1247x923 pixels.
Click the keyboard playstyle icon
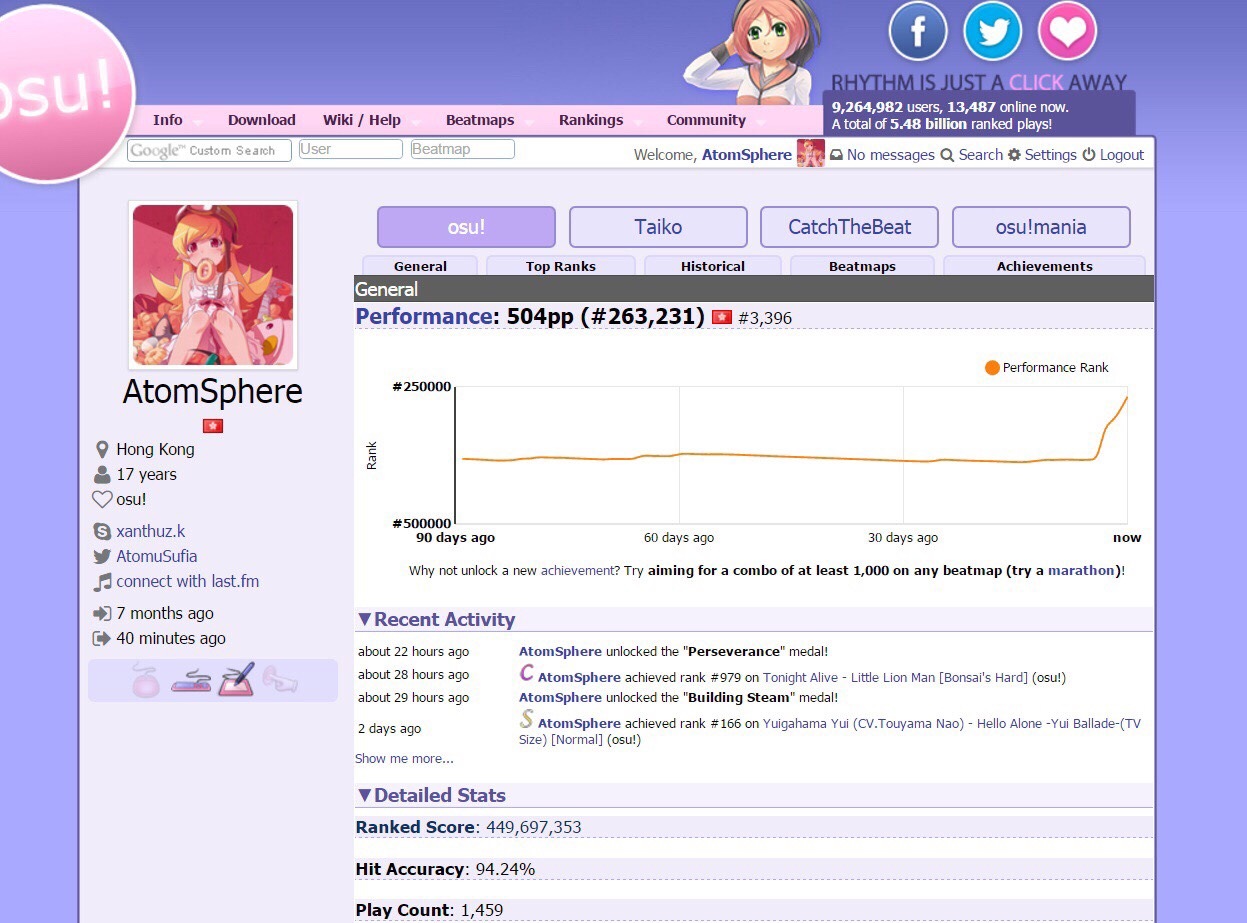click(x=190, y=681)
